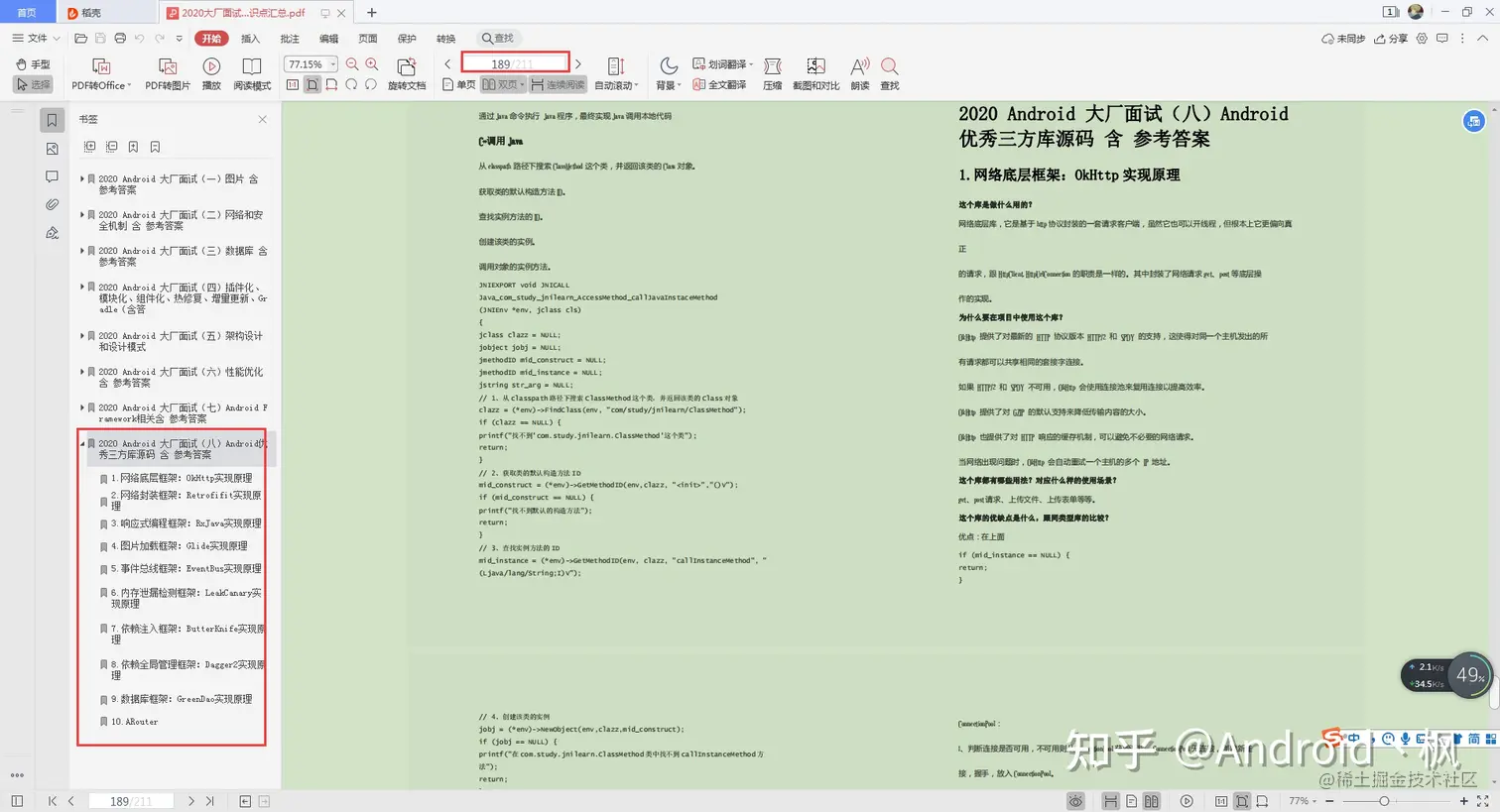1500x812 pixels.
Task: Toggle 双页 two-page view
Action: (x=503, y=85)
